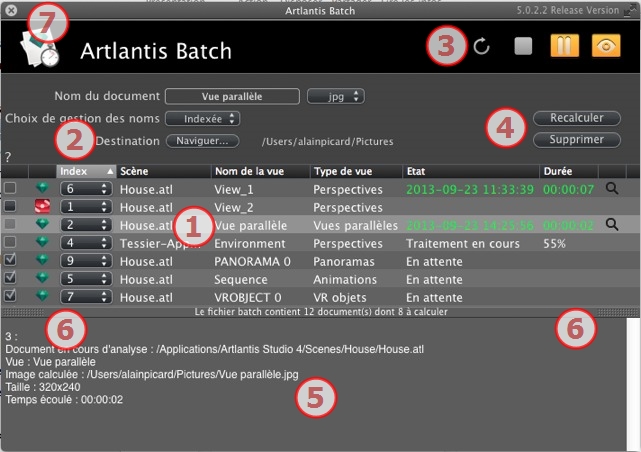The height and width of the screenshot is (452, 641).
Task: Click the green gem icon of PANORAMA 0 row
Action: tap(42, 260)
